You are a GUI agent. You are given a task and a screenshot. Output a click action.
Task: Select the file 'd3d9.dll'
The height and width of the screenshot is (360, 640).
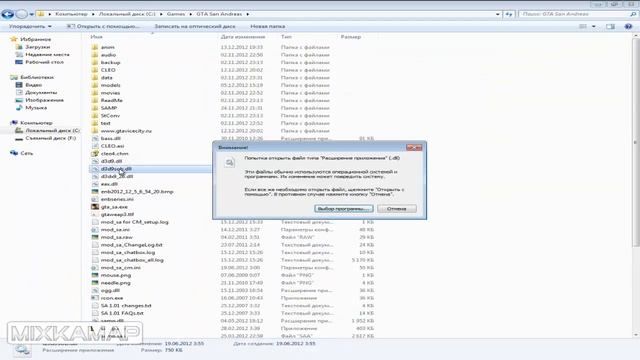[x=111, y=161]
